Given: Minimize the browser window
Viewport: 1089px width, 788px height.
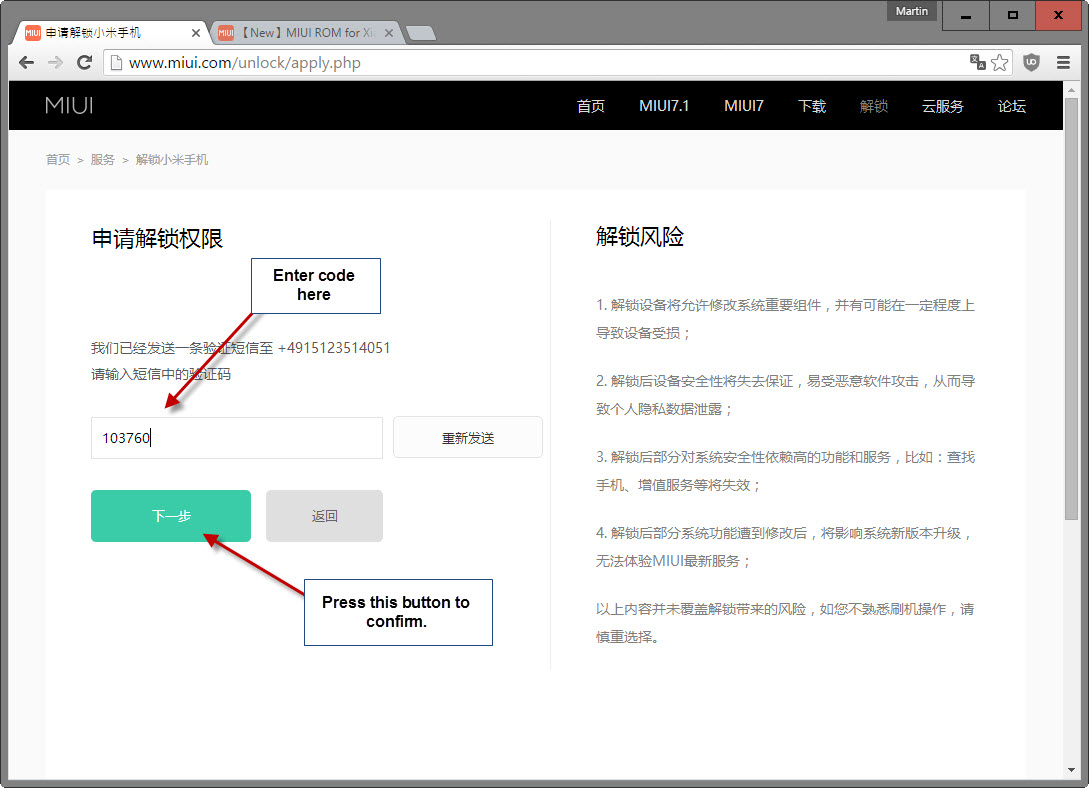Looking at the screenshot, I should (965, 15).
